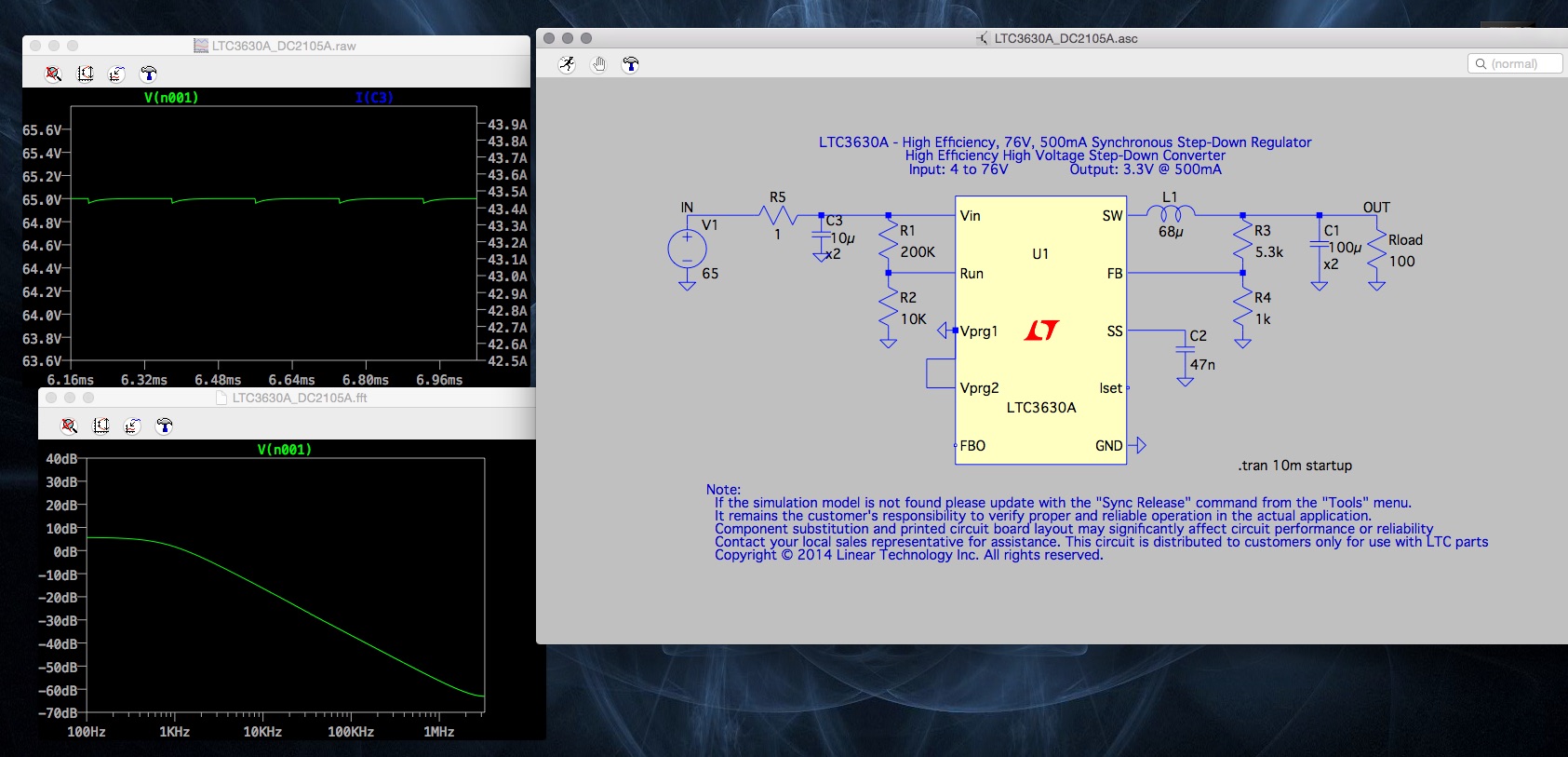Viewport: 1568px width, 757px height.
Task: Click the FB pin label on the chip
Action: pyautogui.click(x=1115, y=274)
